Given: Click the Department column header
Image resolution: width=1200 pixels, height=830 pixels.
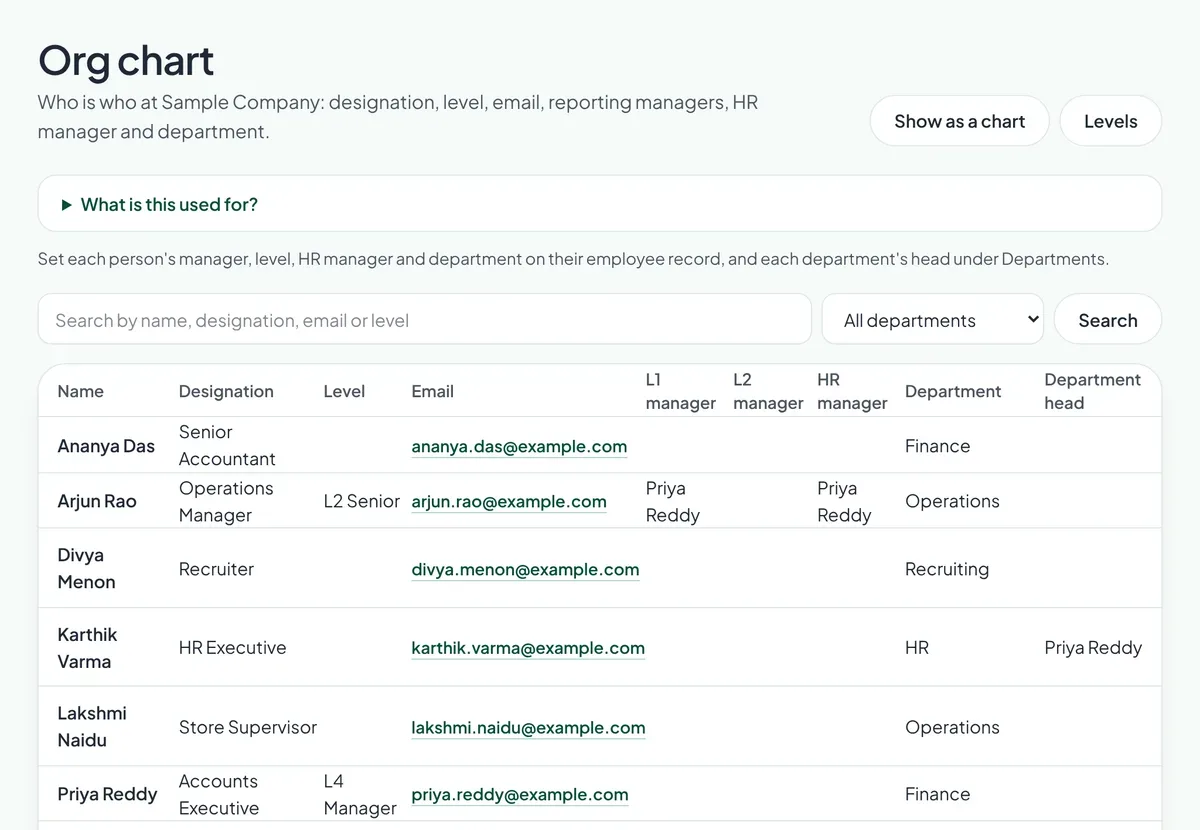Looking at the screenshot, I should tap(953, 391).
